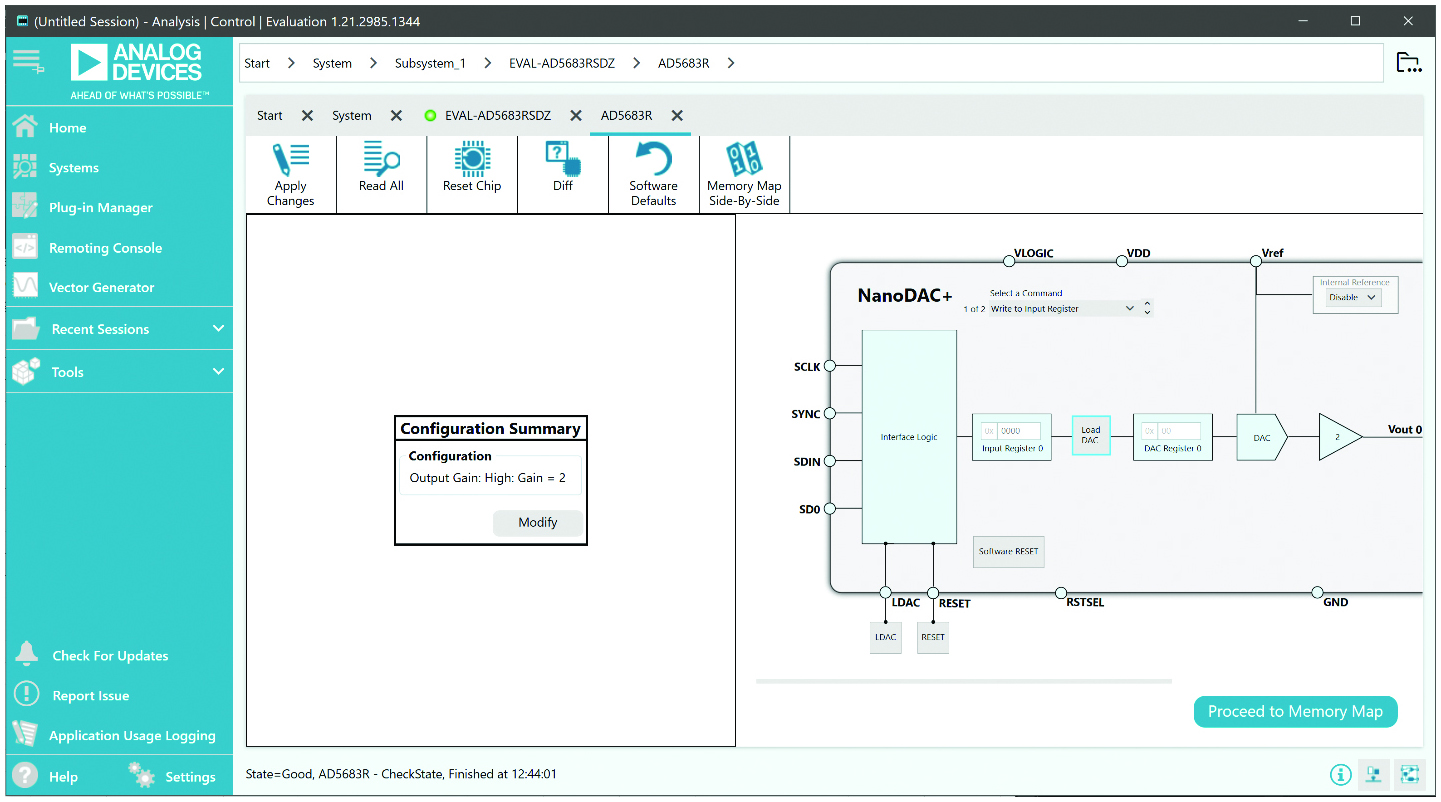Open the Internal Reference dropdown

pyautogui.click(x=1353, y=298)
